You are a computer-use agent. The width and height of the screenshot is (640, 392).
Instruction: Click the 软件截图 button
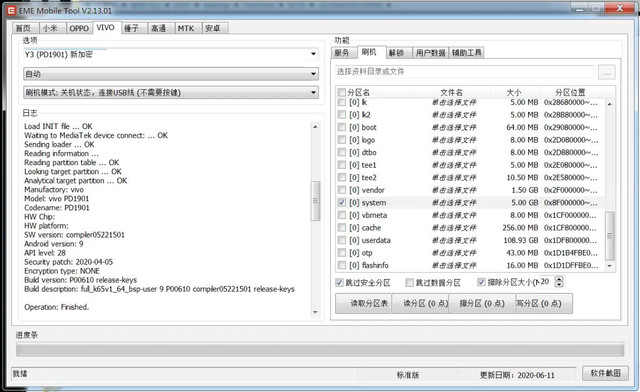pos(605,373)
